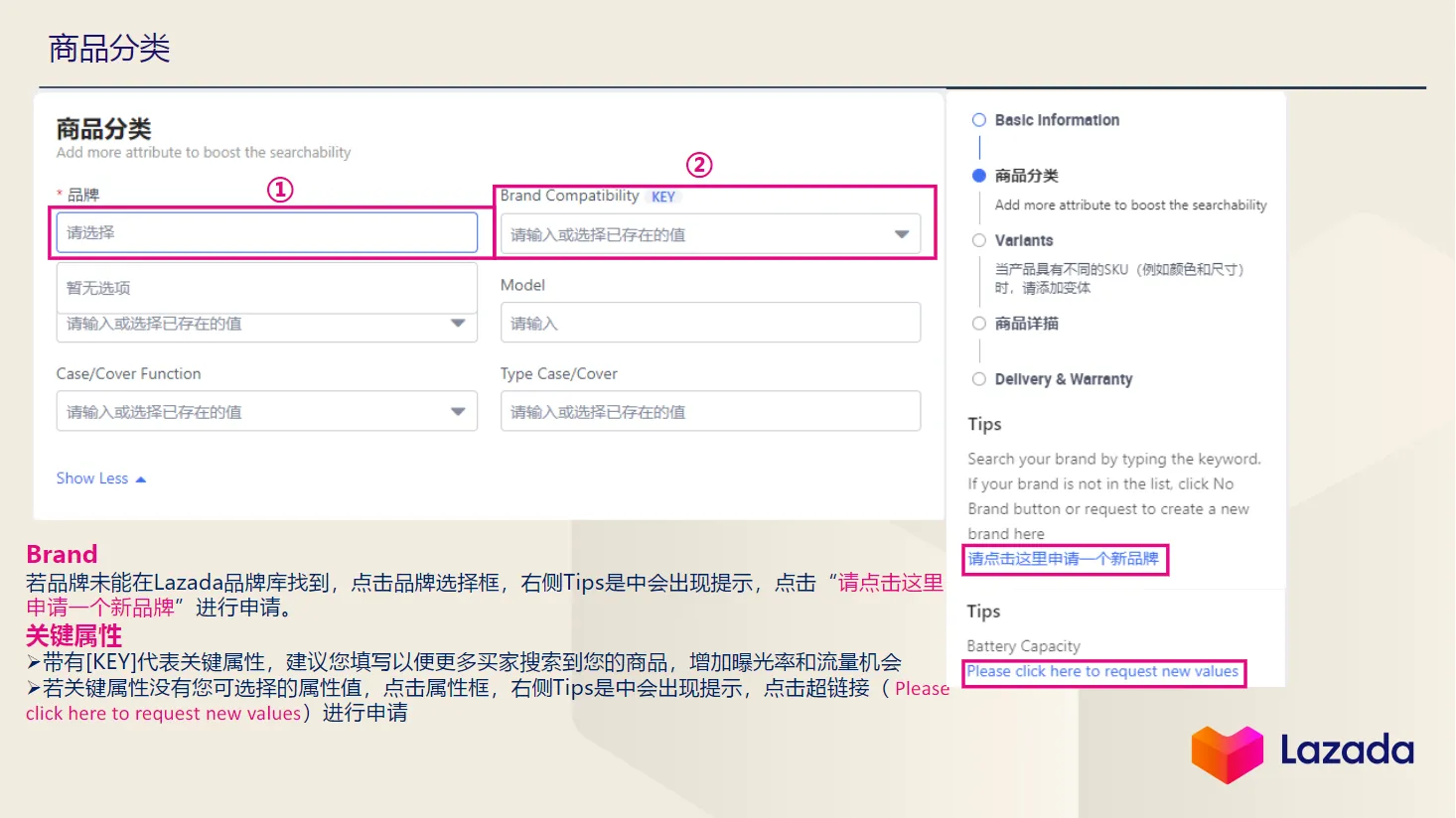Open the Brand Compatibility dropdown
1456x818 pixels.
coord(901,233)
